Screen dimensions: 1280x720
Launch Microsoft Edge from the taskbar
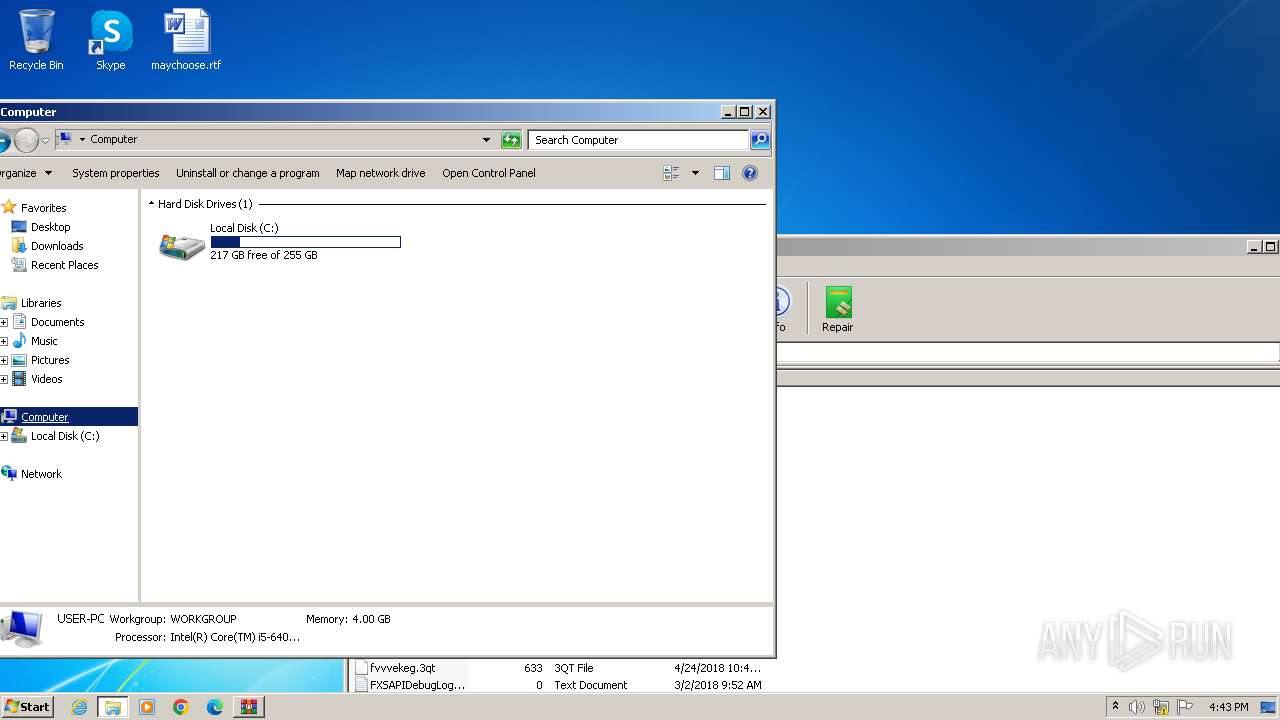pos(215,707)
